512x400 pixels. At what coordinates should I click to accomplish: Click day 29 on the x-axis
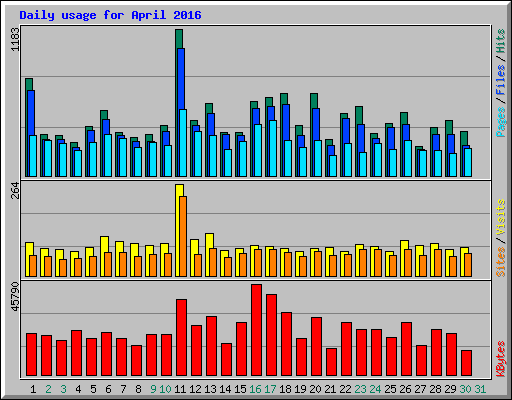[x=450, y=389]
